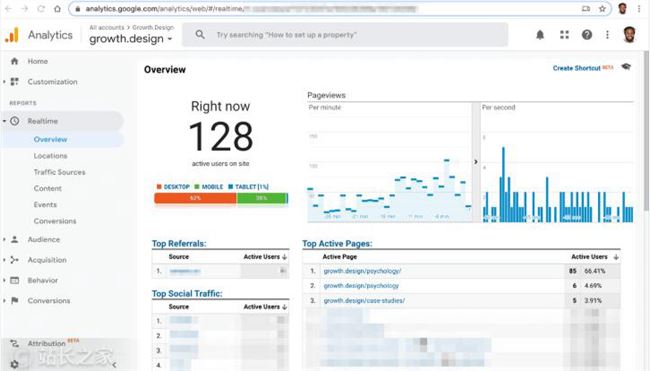
Task: Click the Google Analytics logo
Action: click(12, 35)
